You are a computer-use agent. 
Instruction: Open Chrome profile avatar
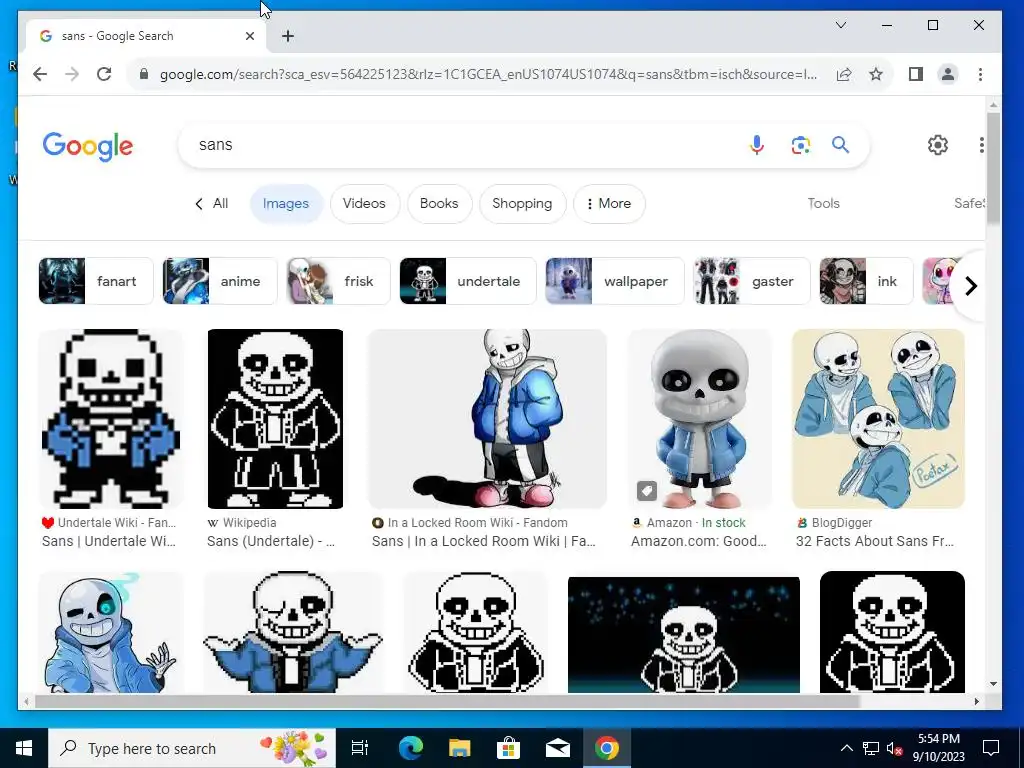948,74
